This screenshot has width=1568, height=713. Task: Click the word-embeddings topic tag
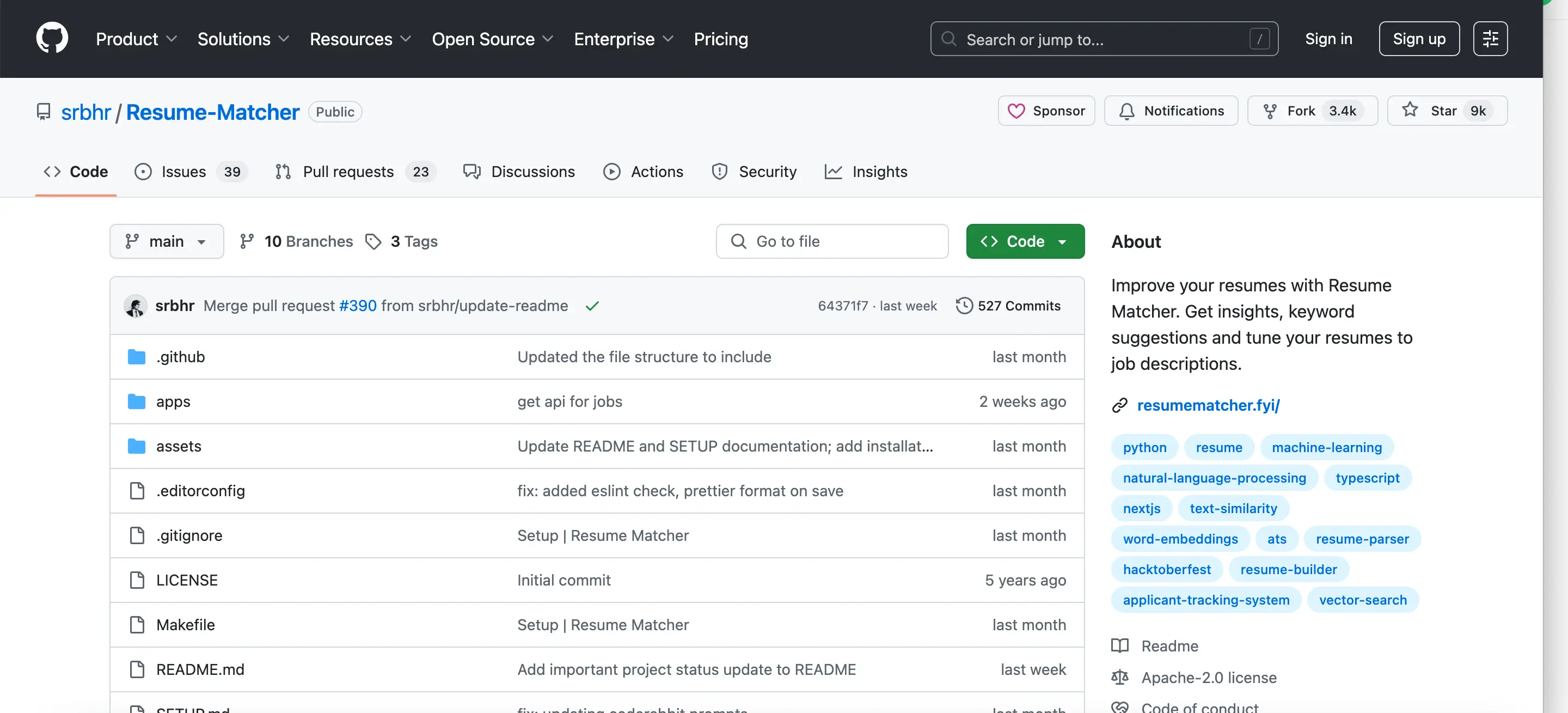(1180, 539)
